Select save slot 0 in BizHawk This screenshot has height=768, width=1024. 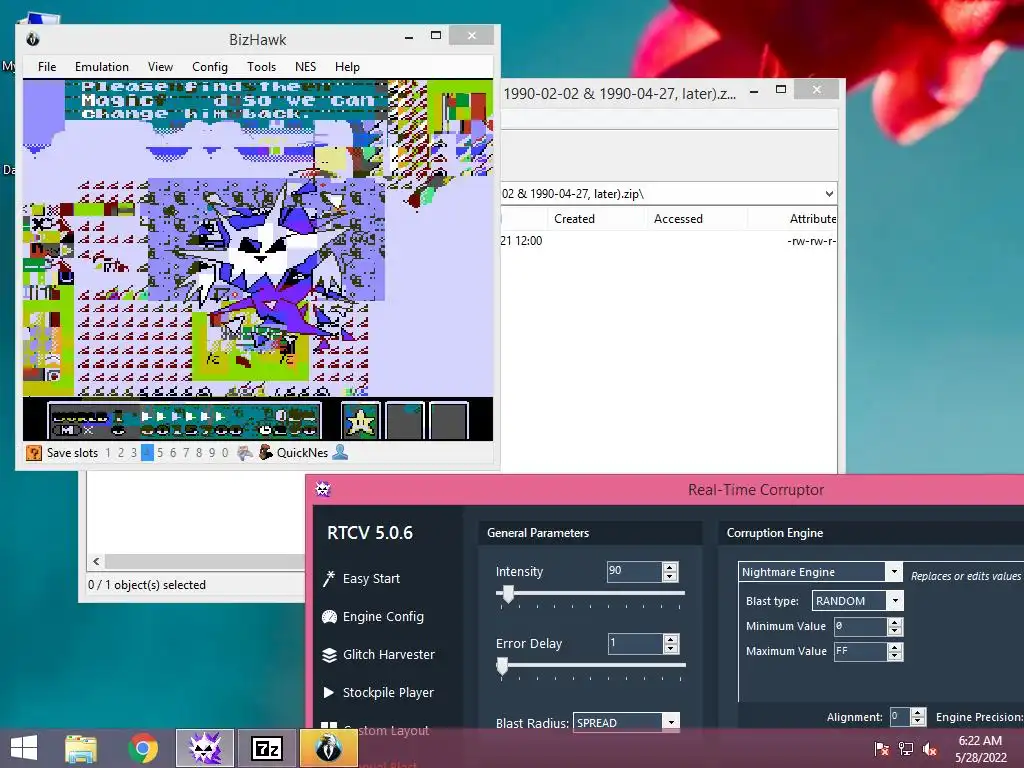[x=225, y=453]
